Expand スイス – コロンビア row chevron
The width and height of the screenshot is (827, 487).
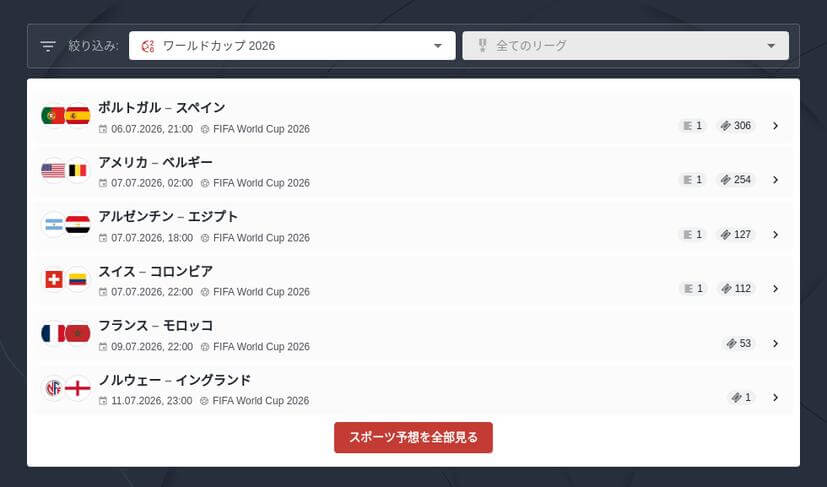pyautogui.click(x=775, y=289)
